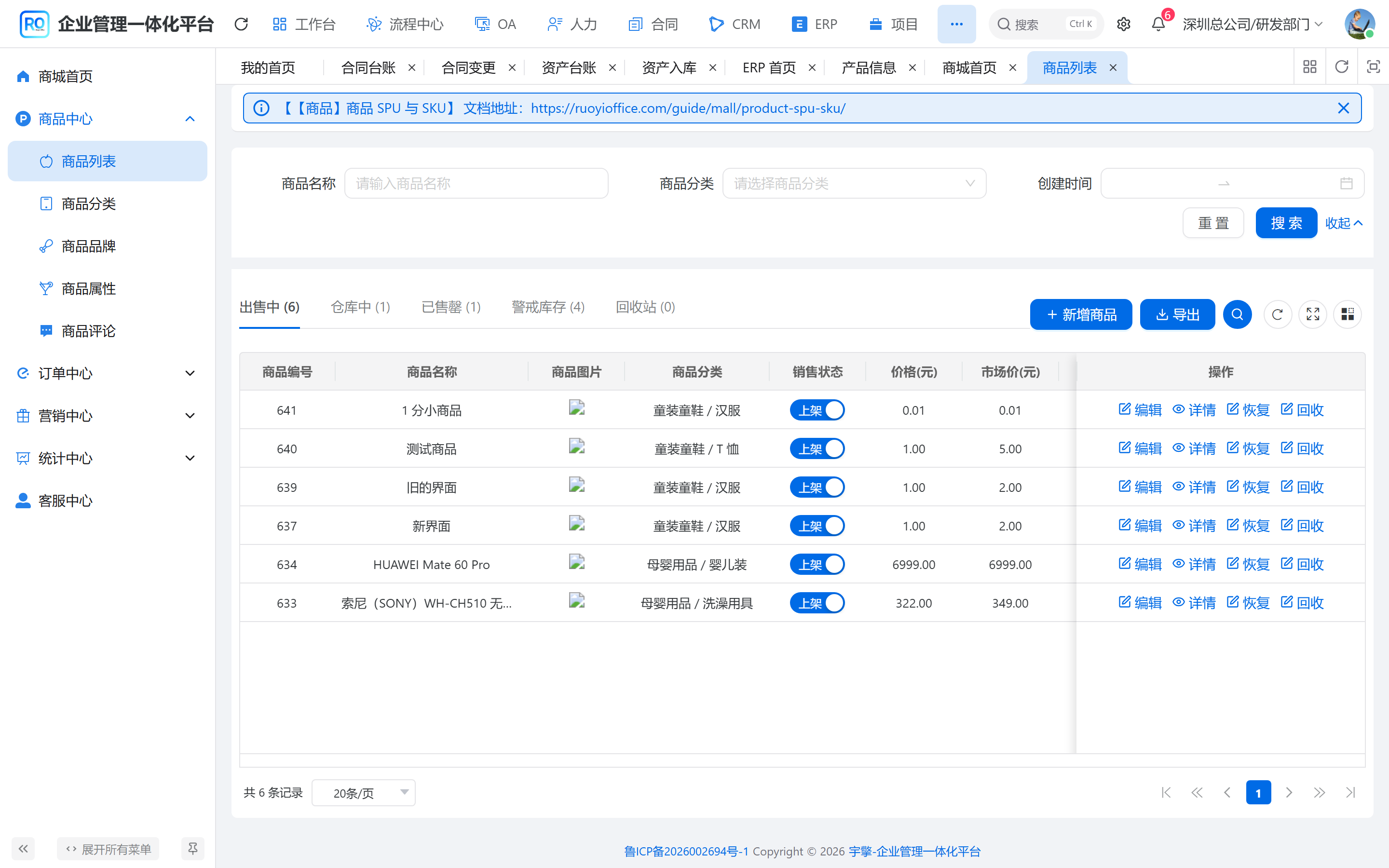Open the ruoyioffice.com documentation link
The height and width of the screenshot is (868, 1389).
click(x=688, y=108)
